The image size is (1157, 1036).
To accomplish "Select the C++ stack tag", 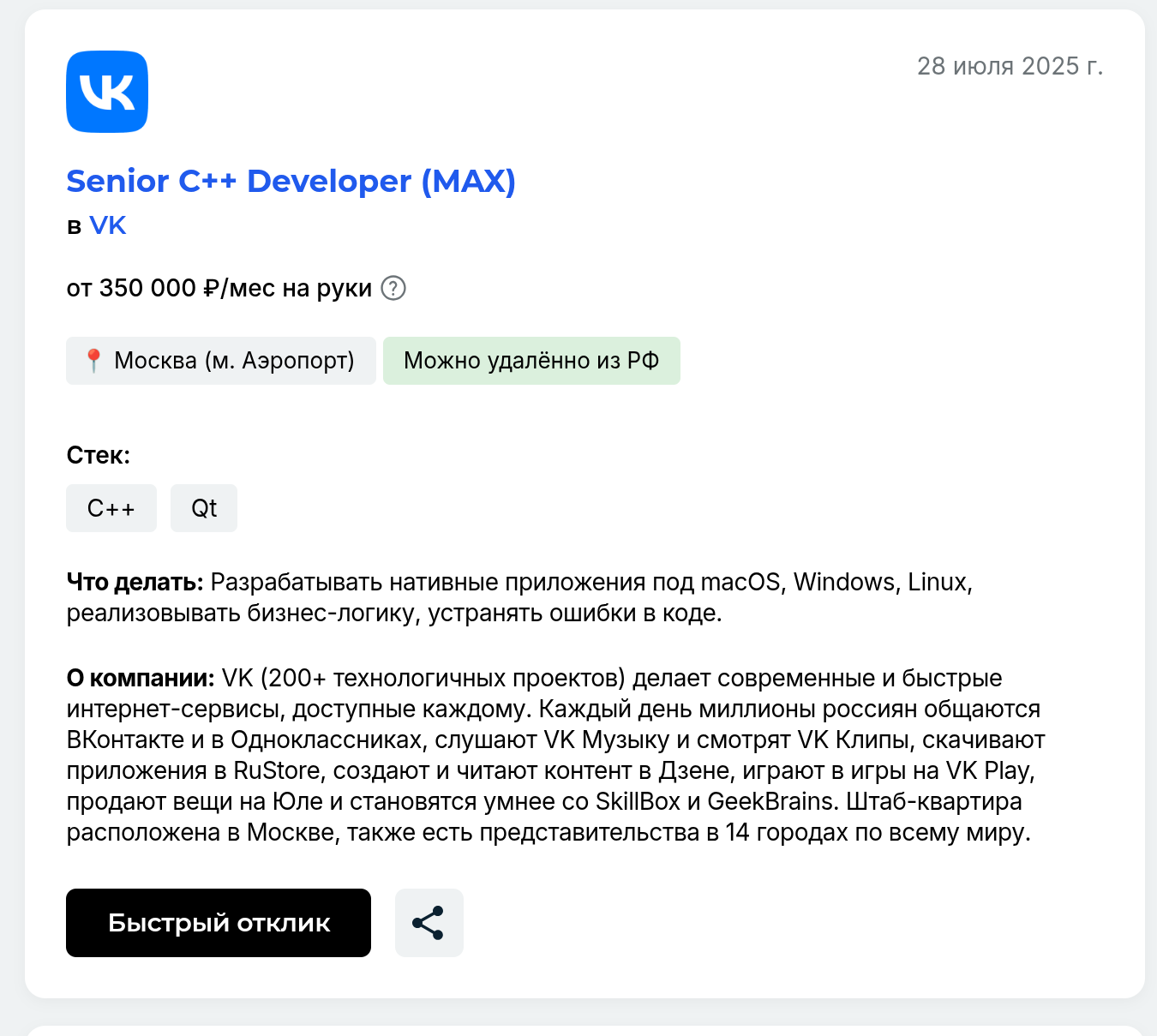I will 111,508.
